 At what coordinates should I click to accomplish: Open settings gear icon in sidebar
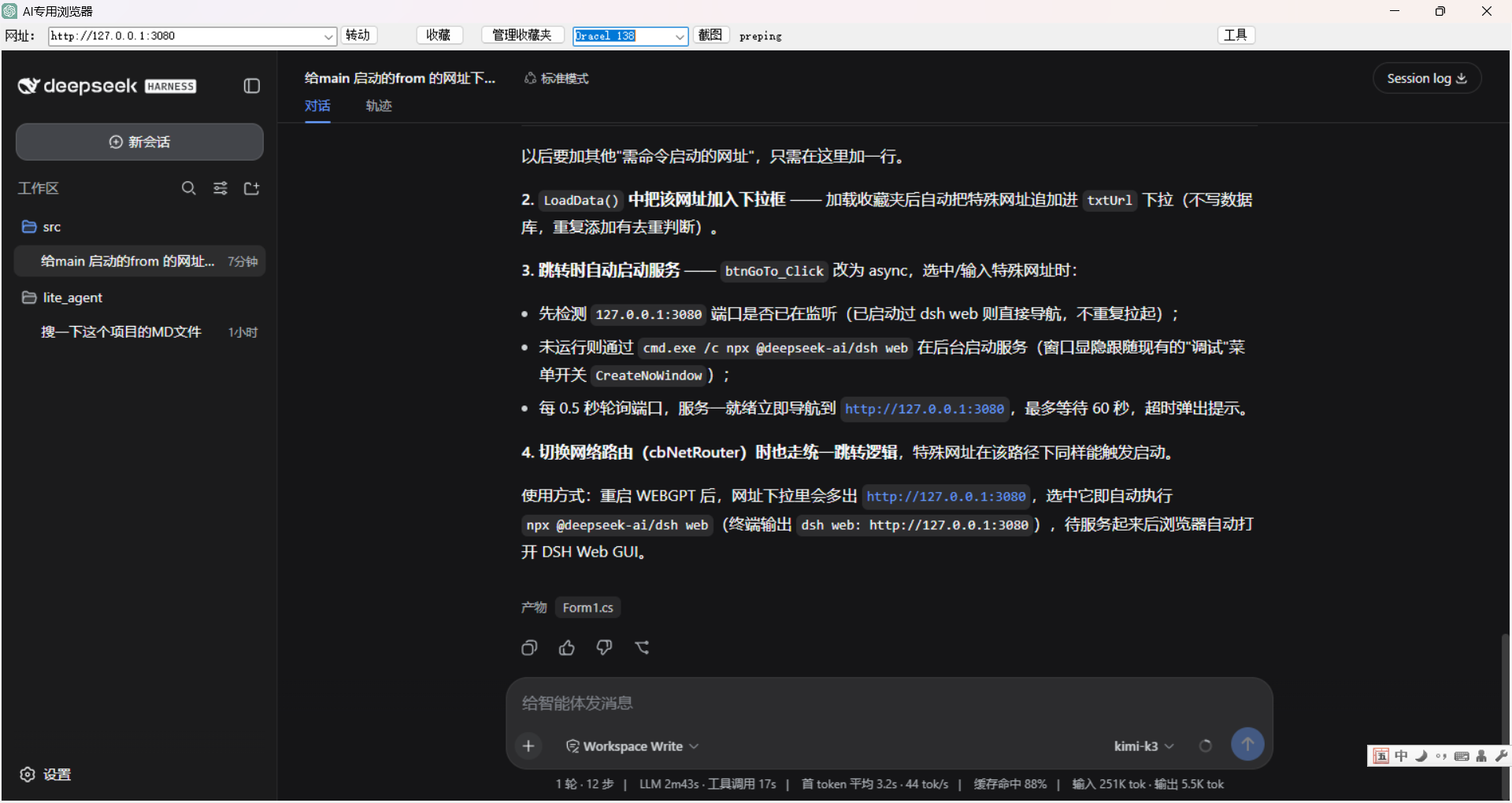tap(28, 775)
